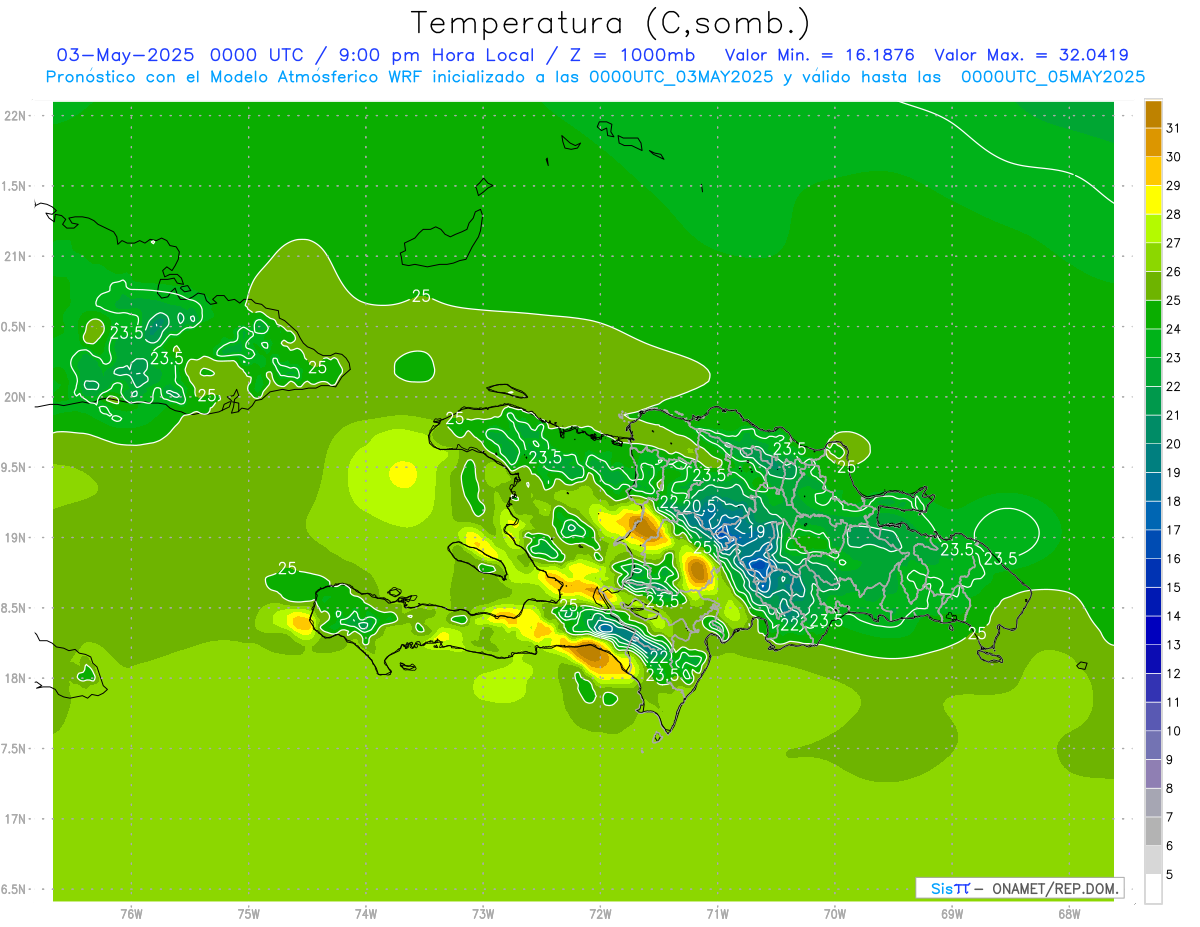
Task: Click the legend tick label "16"
Action: pos(1174,559)
